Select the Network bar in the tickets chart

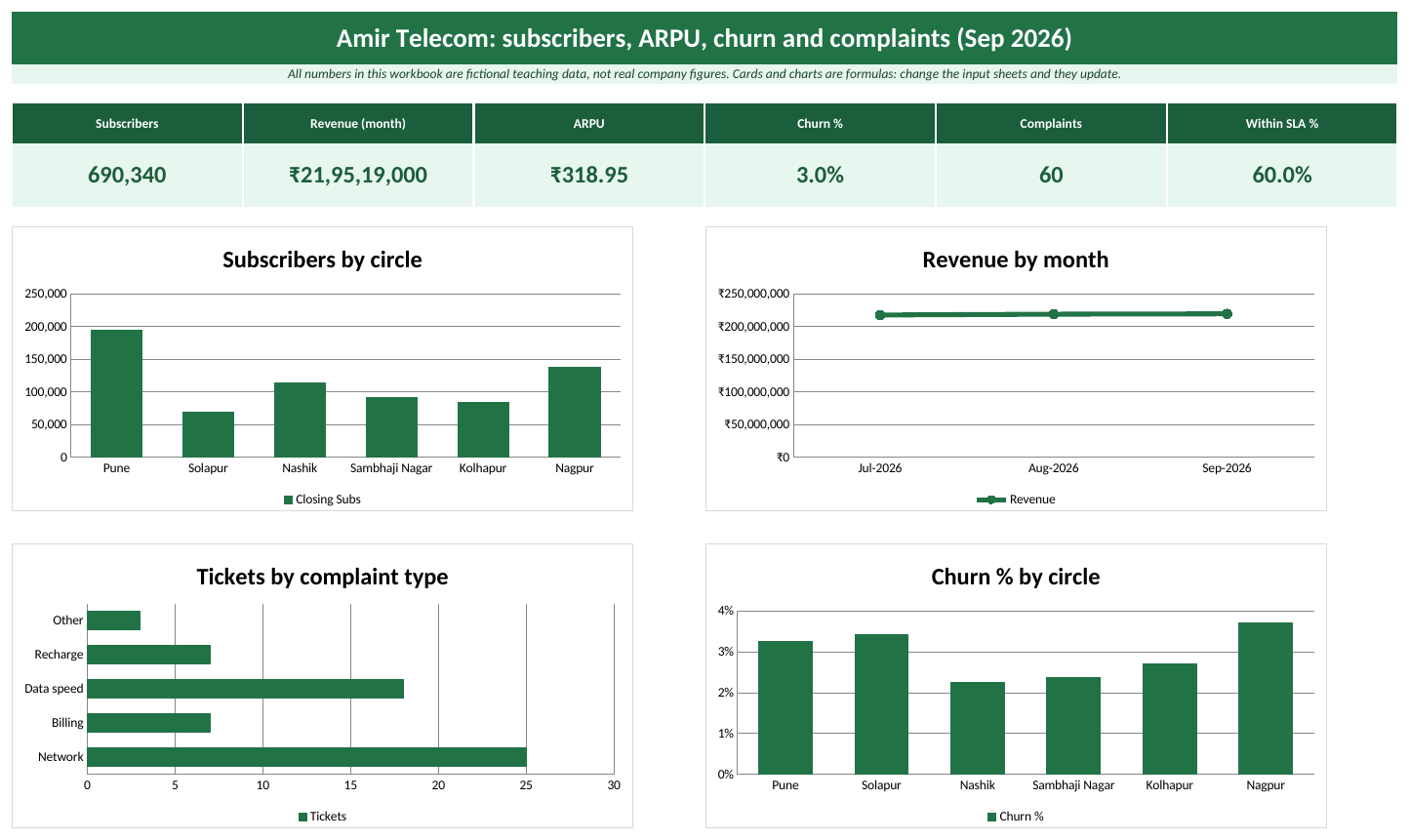(x=306, y=757)
